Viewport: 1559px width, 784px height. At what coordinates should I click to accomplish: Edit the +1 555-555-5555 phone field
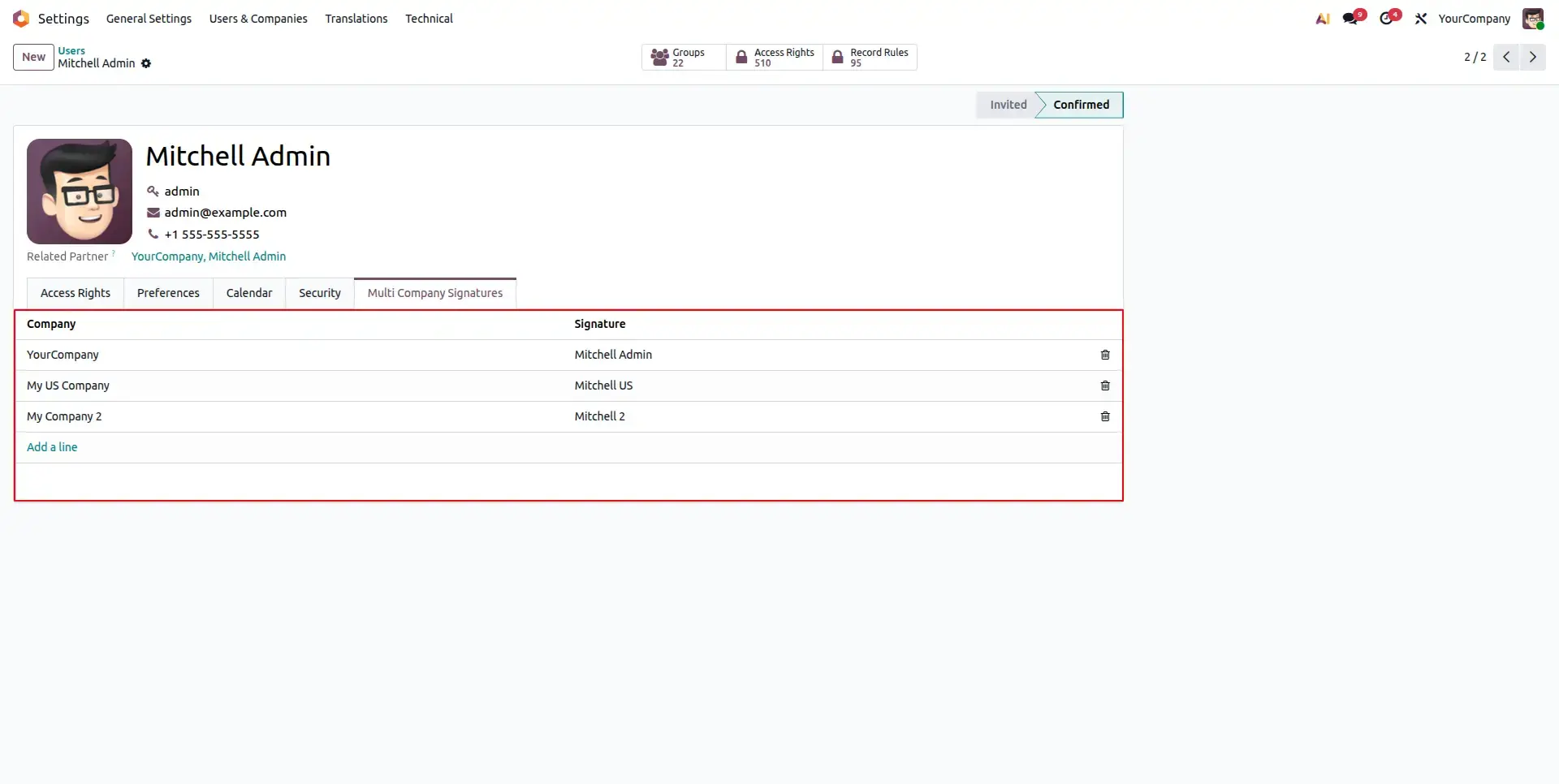[212, 235]
